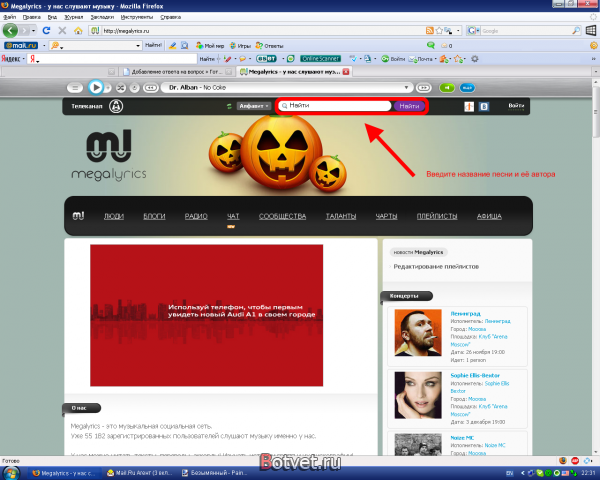
Task: Go to ТАЛАНТЫ section
Action: tap(341, 216)
